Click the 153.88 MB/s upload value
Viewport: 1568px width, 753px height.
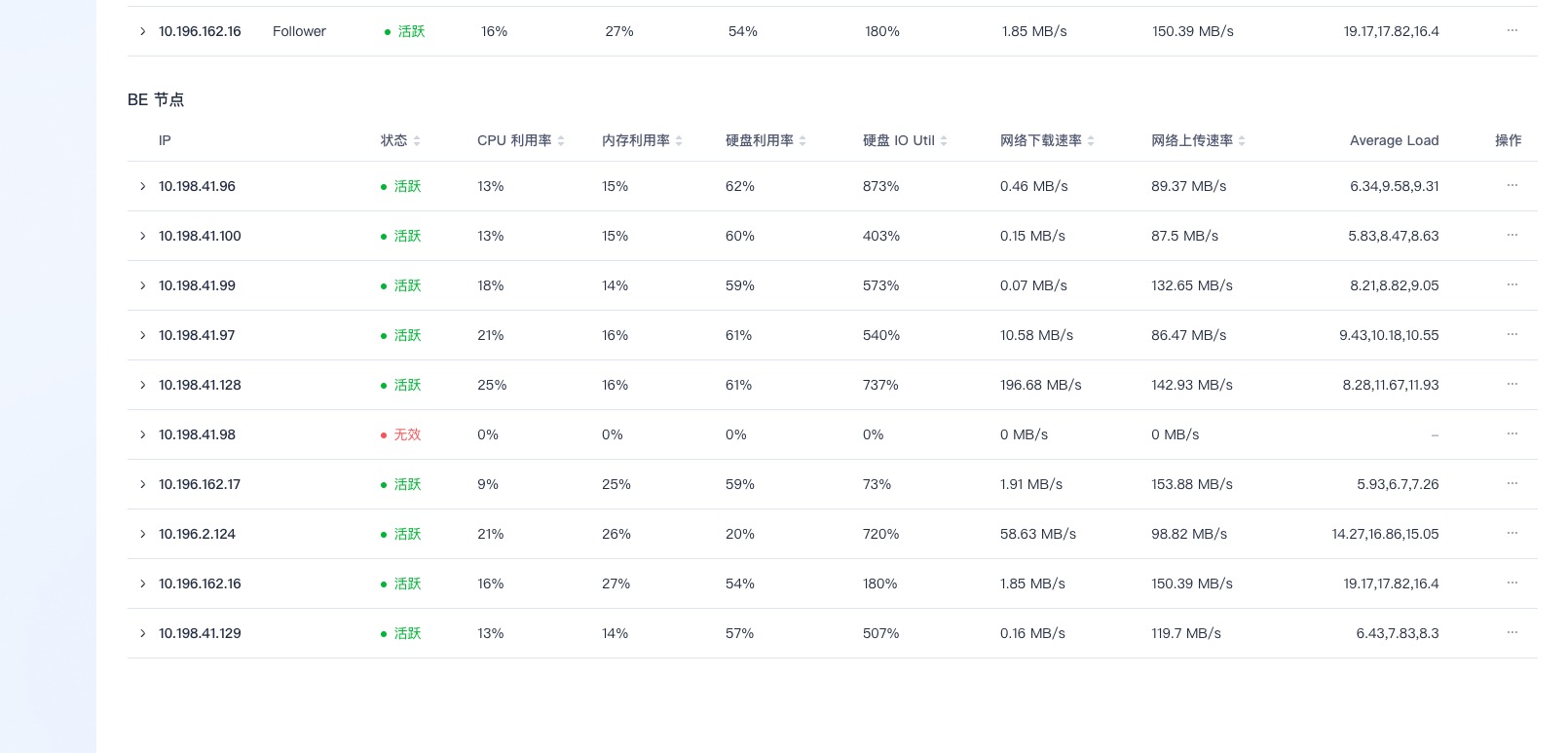(1192, 484)
